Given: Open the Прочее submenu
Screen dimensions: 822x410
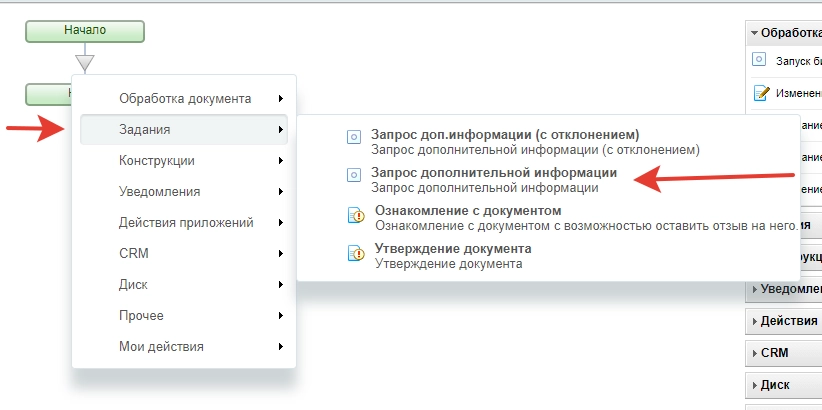Looking at the screenshot, I should click(x=184, y=315).
